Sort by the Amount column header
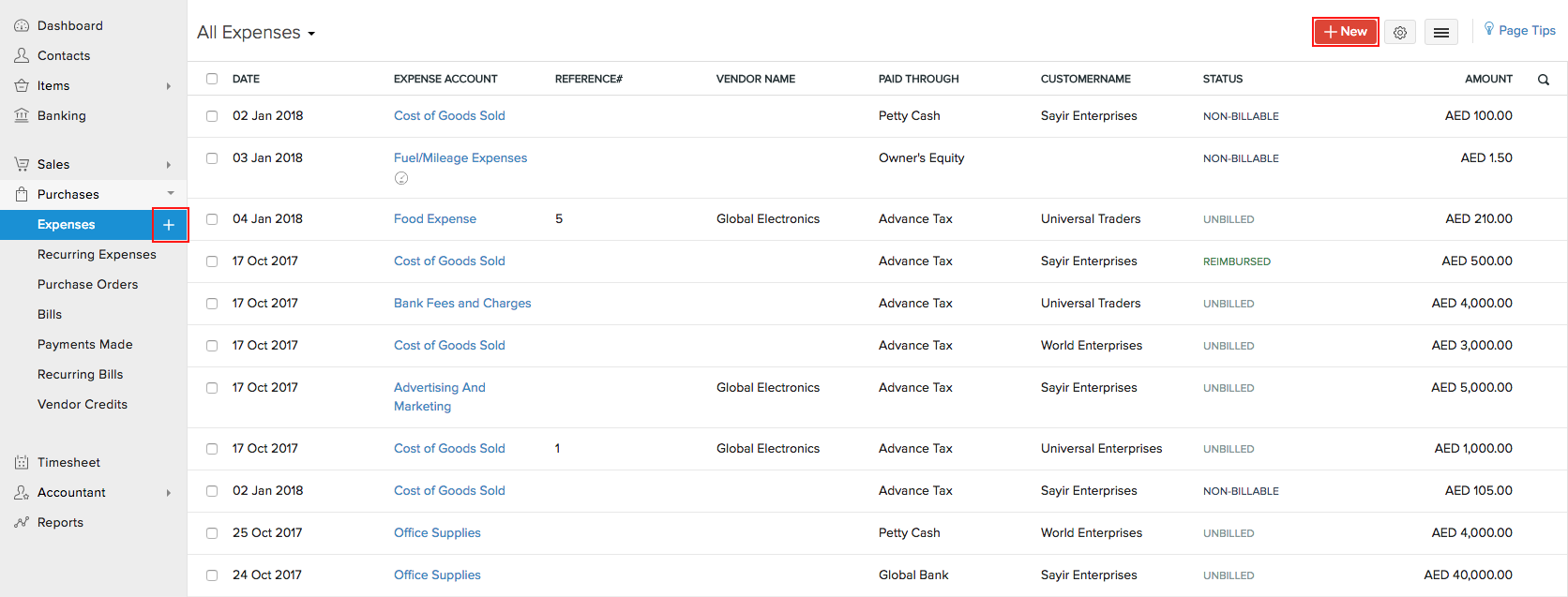 point(1488,79)
